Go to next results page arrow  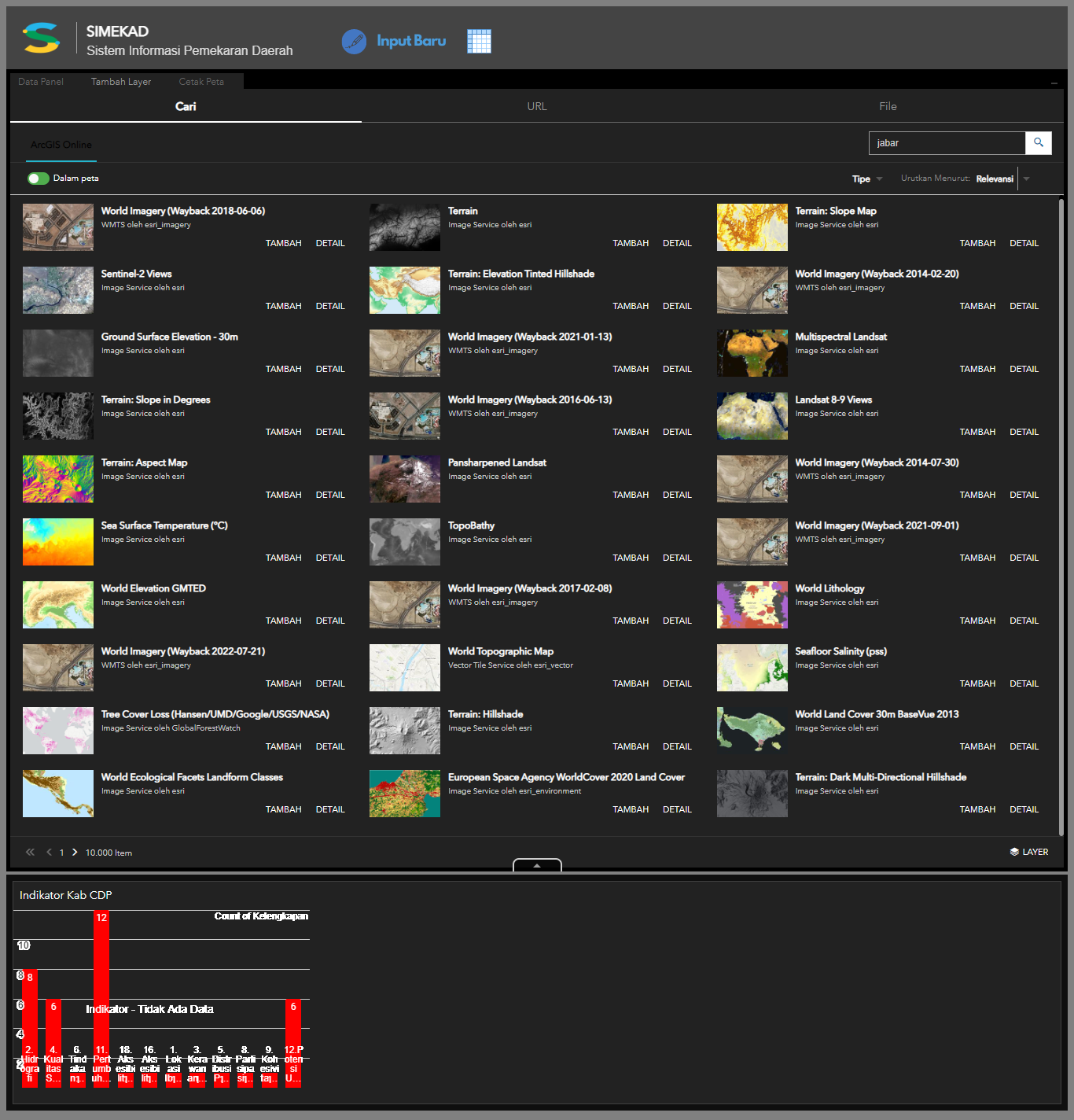[75, 852]
